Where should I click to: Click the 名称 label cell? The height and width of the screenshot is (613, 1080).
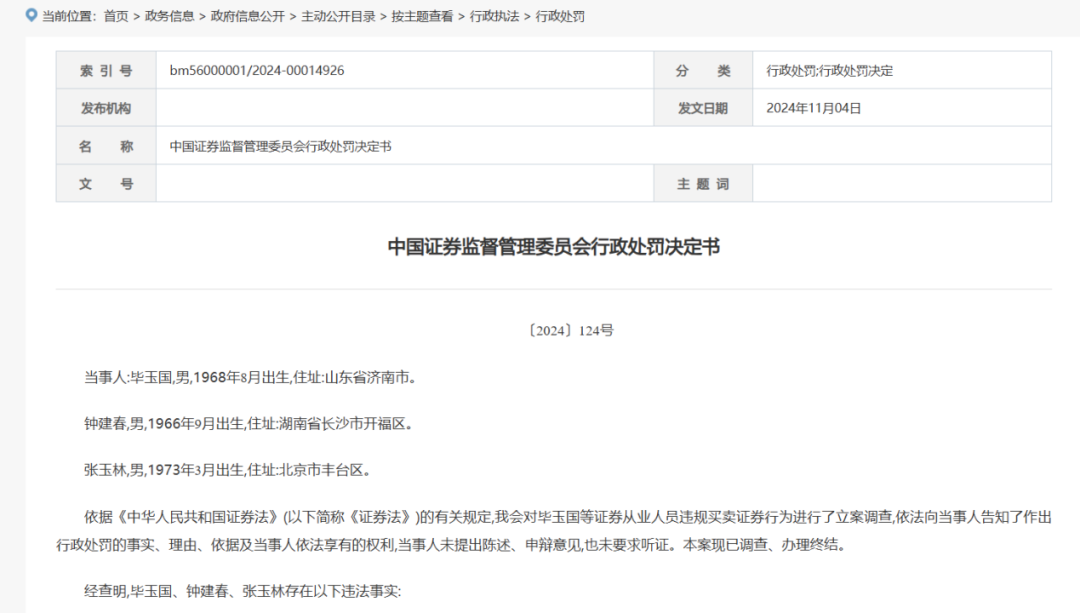(106, 146)
